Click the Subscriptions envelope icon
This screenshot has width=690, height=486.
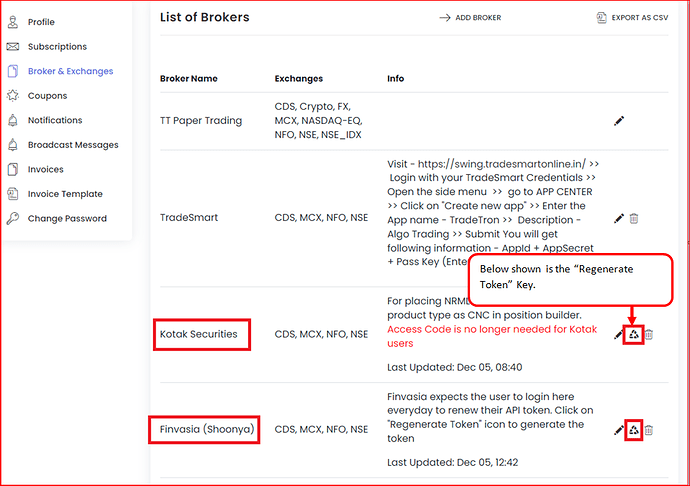click(13, 47)
